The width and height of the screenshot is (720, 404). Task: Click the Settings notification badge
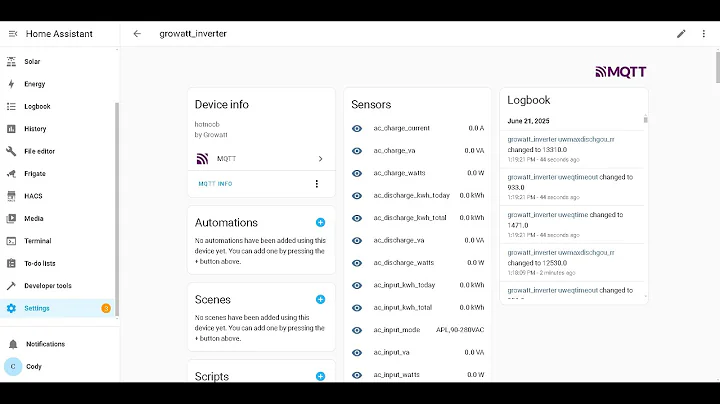(106, 309)
